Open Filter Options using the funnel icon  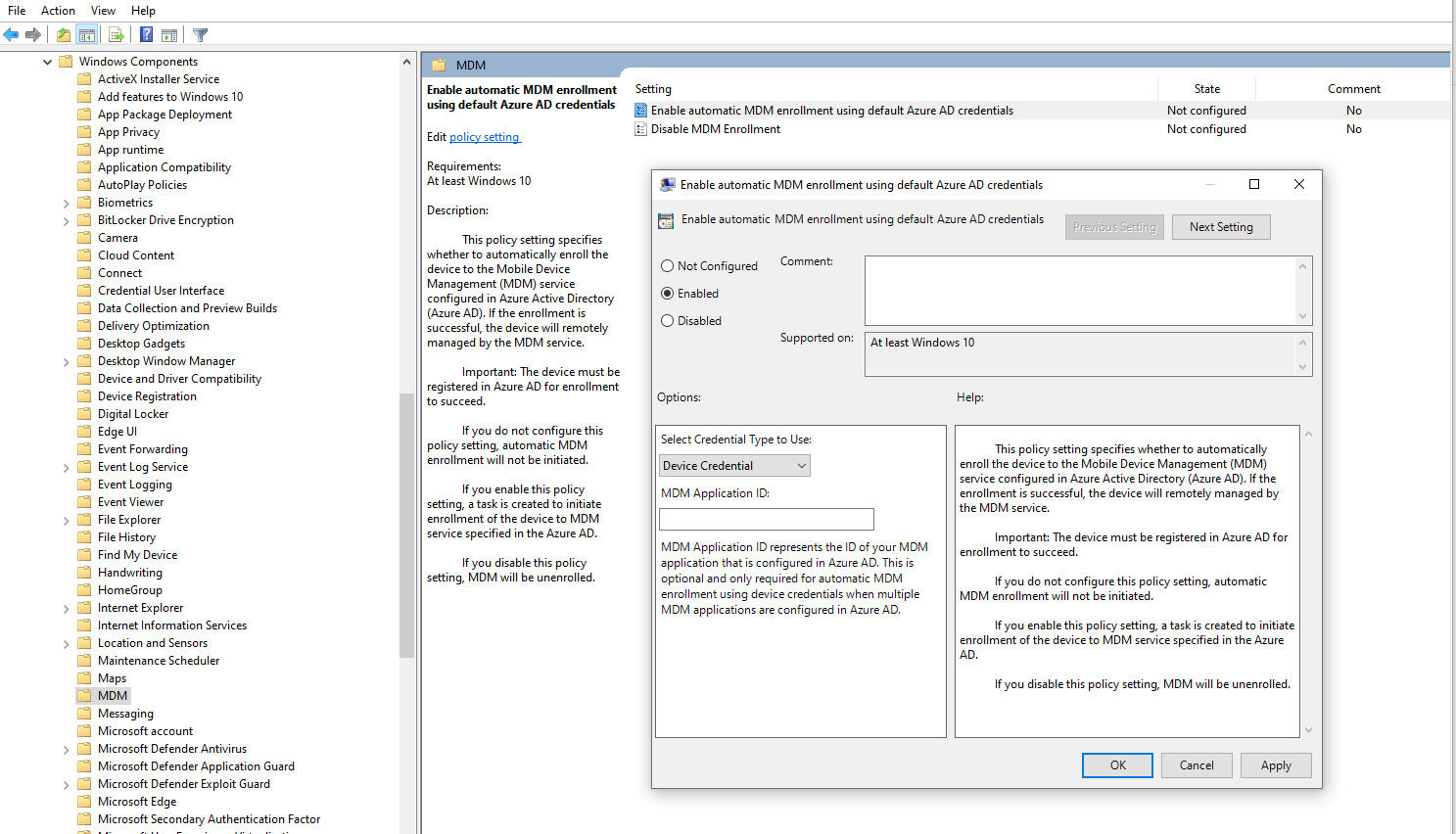[199, 34]
